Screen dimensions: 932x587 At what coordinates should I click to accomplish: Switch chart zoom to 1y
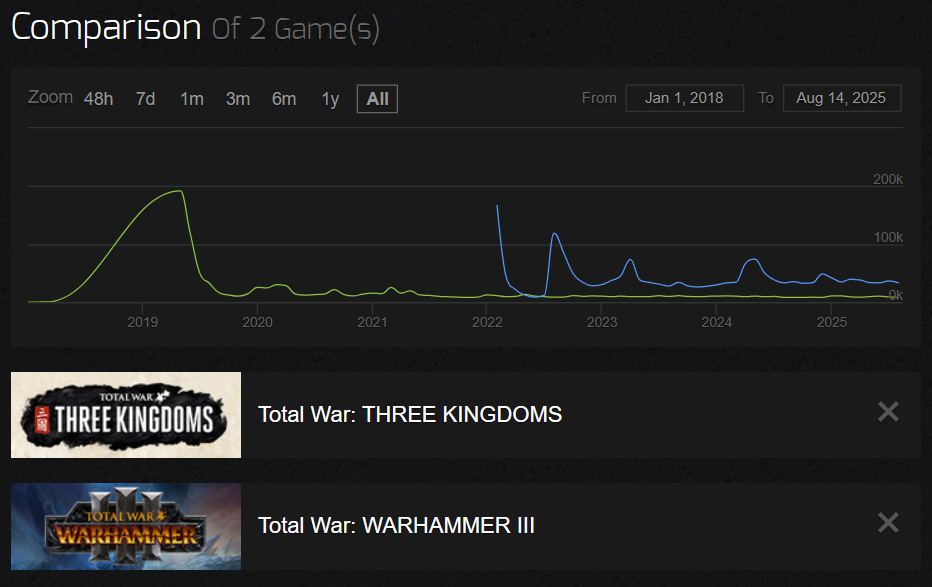[x=330, y=99]
